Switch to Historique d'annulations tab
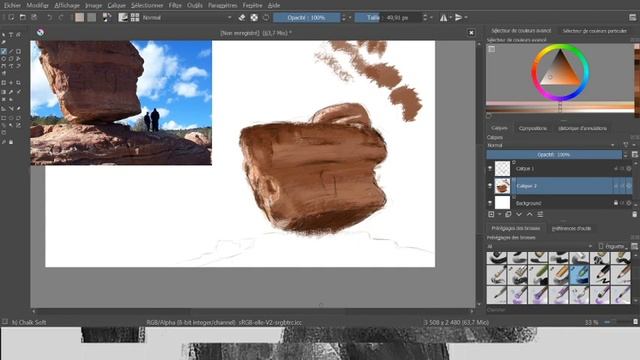The width and height of the screenshot is (640, 360). pyautogui.click(x=582, y=128)
